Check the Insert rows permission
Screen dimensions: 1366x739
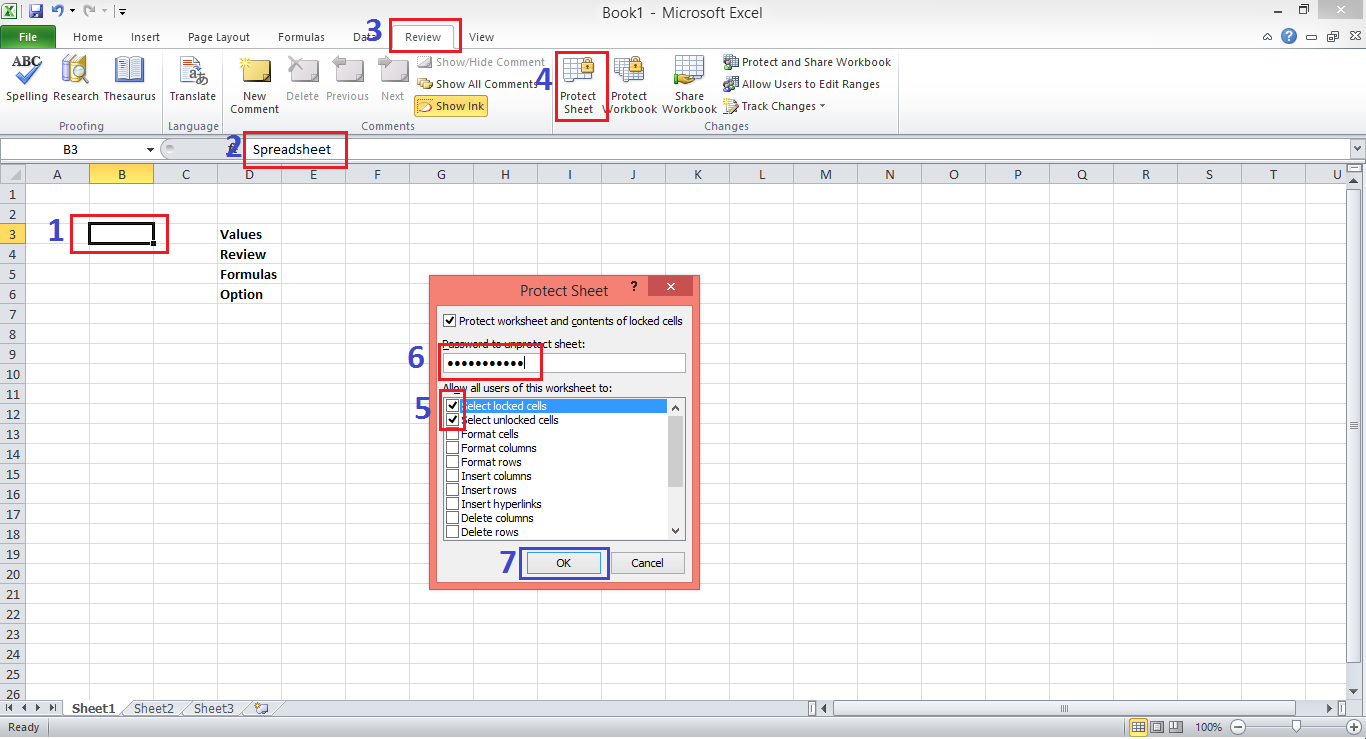[x=452, y=490]
